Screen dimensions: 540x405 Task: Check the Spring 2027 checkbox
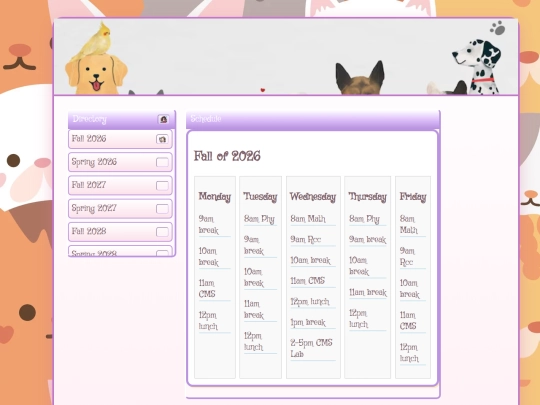[x=162, y=209]
